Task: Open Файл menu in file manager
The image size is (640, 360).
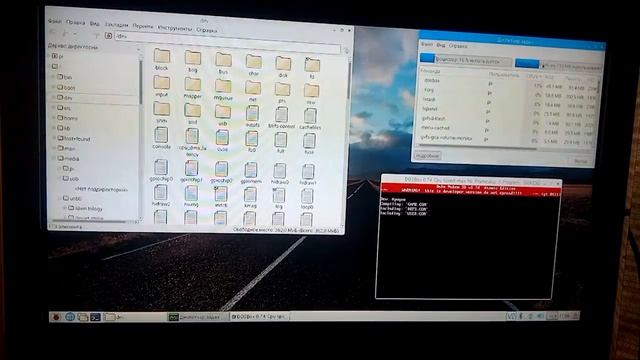Action: pyautogui.click(x=55, y=21)
